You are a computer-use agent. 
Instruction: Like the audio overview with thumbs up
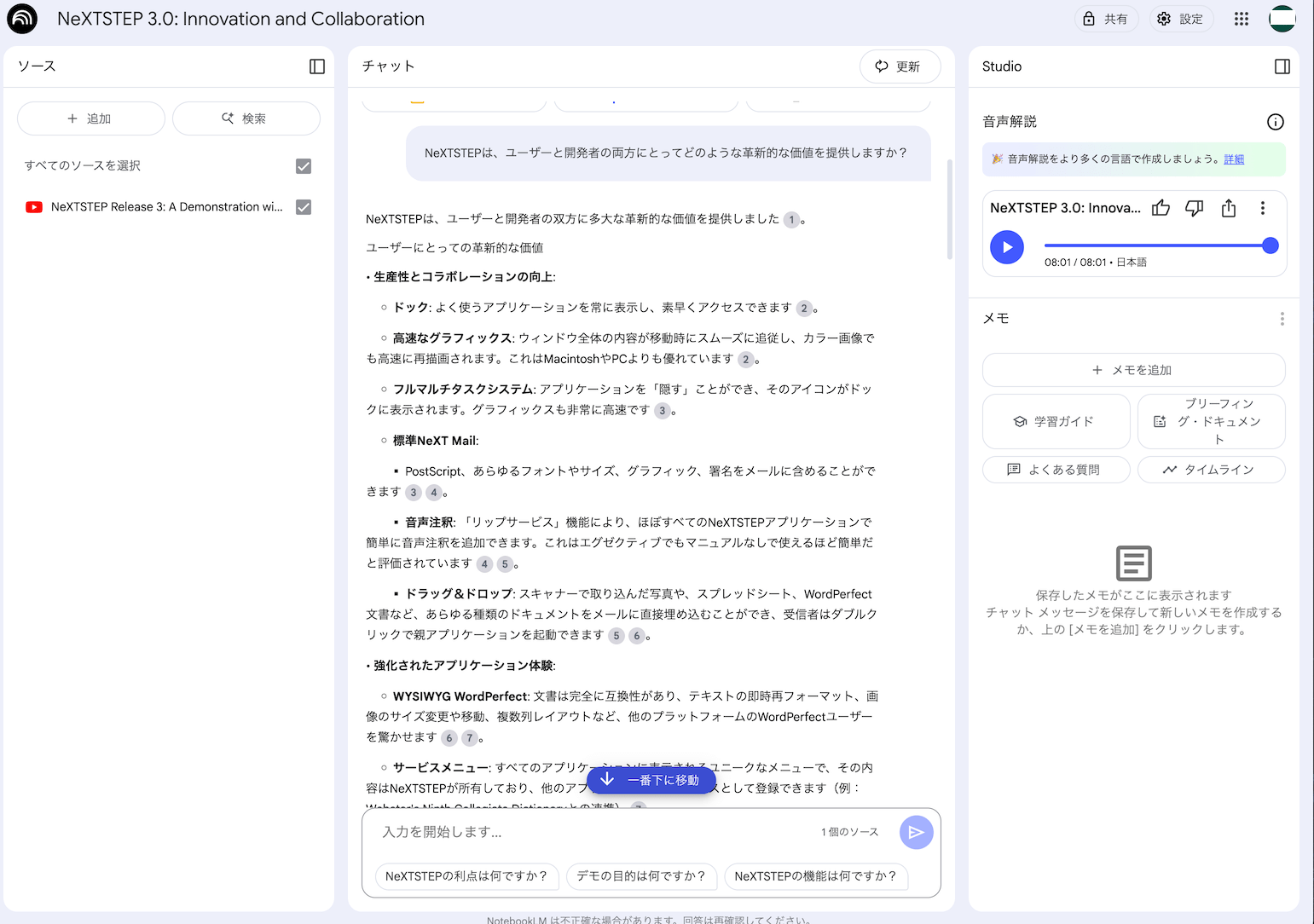(1161, 208)
